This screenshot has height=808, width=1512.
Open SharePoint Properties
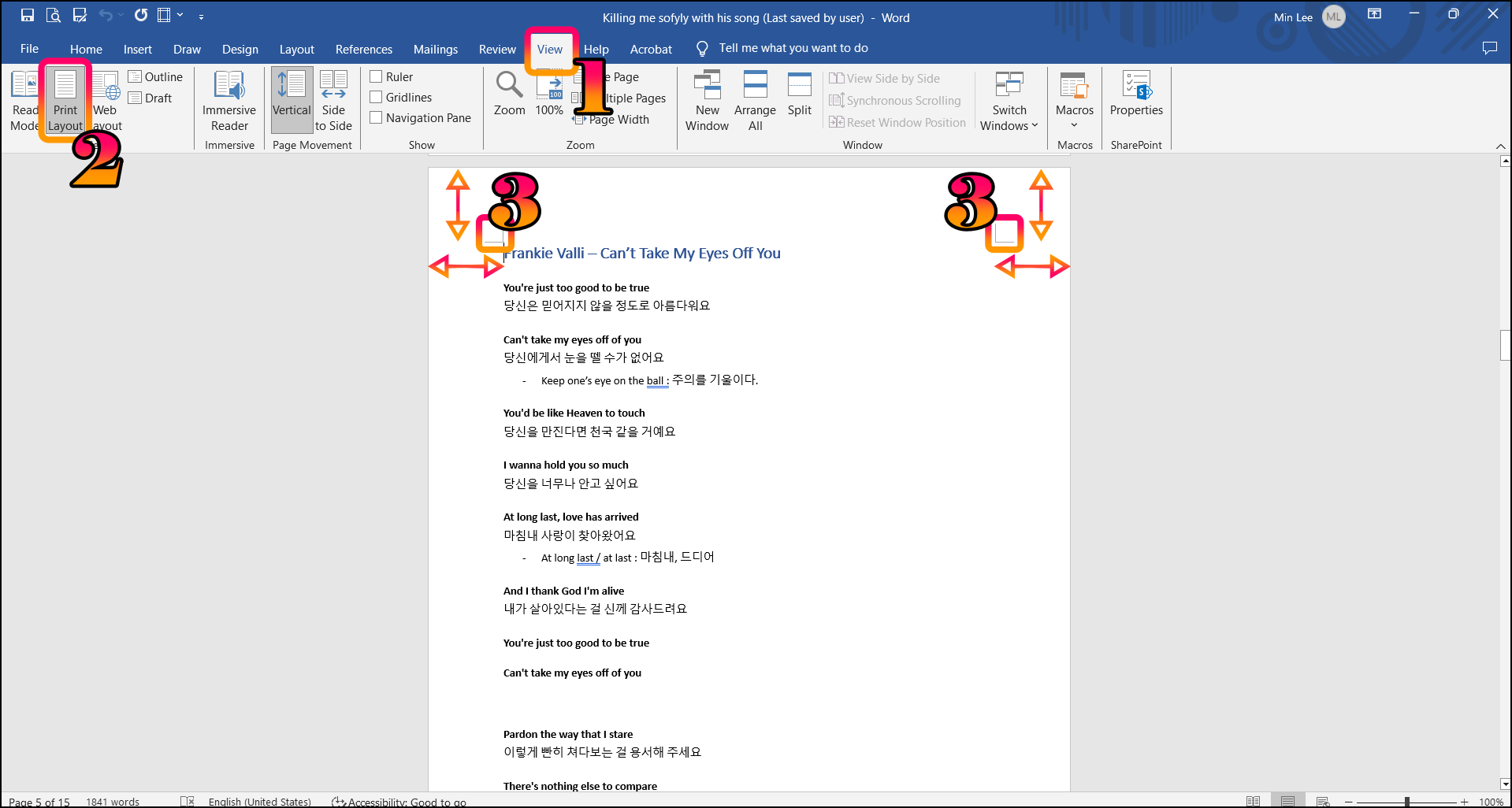(1136, 94)
